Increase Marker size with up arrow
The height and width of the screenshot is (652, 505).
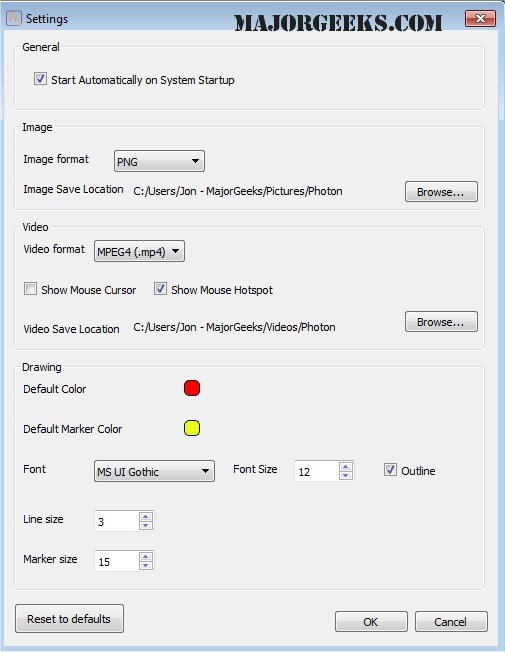145,556
